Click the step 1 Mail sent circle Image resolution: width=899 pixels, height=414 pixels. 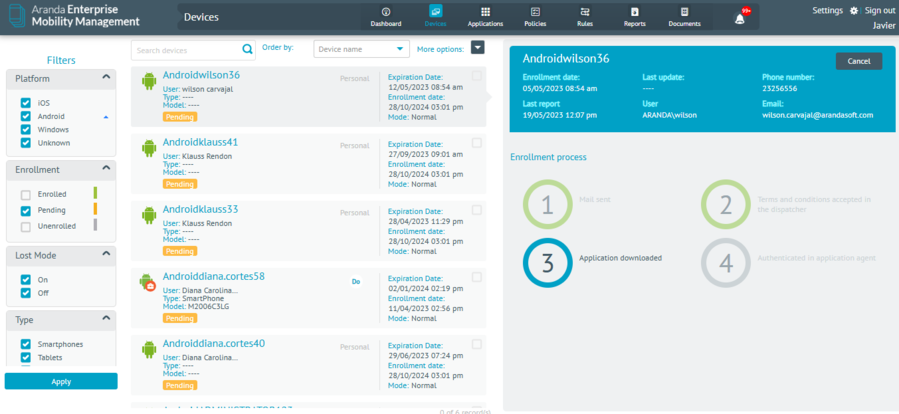click(548, 205)
